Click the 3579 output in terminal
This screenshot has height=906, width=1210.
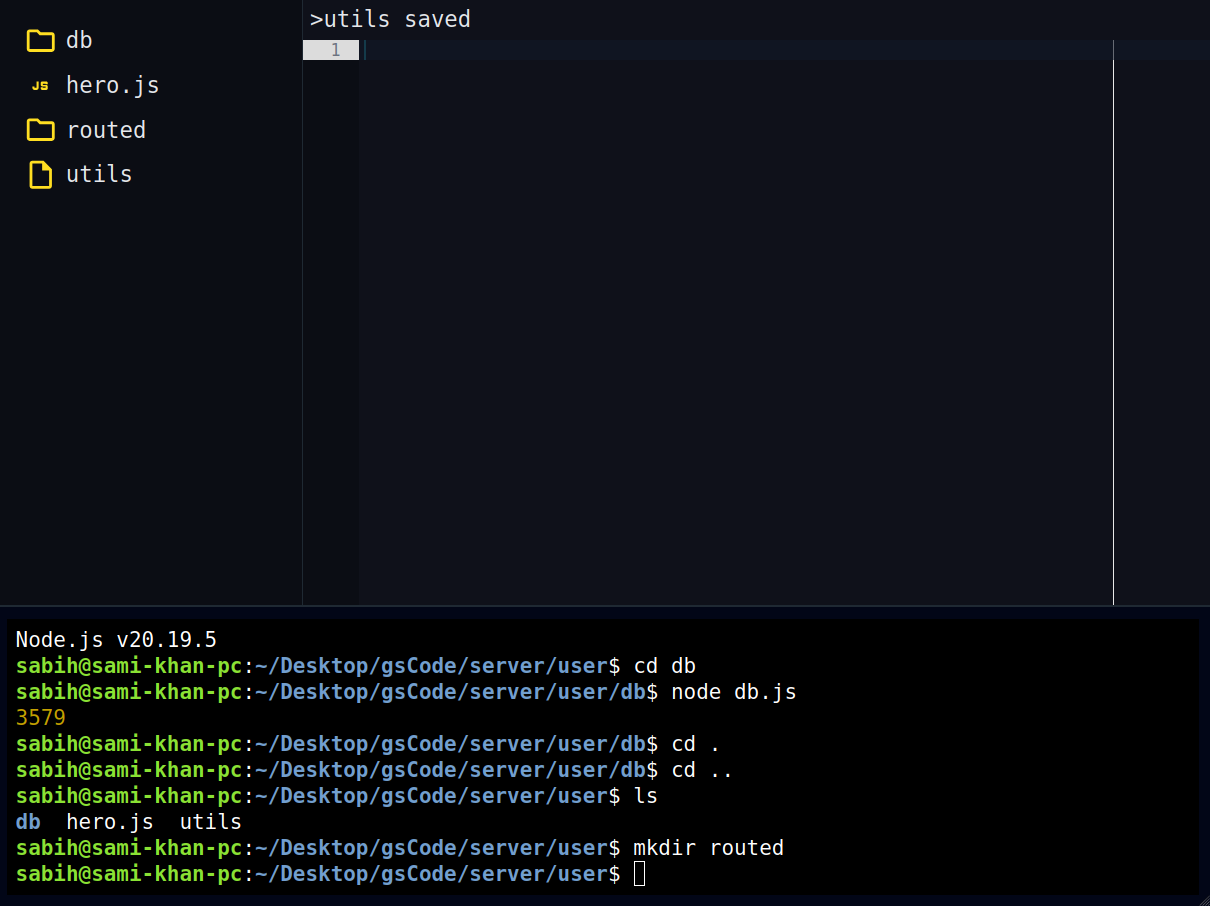coord(40,718)
